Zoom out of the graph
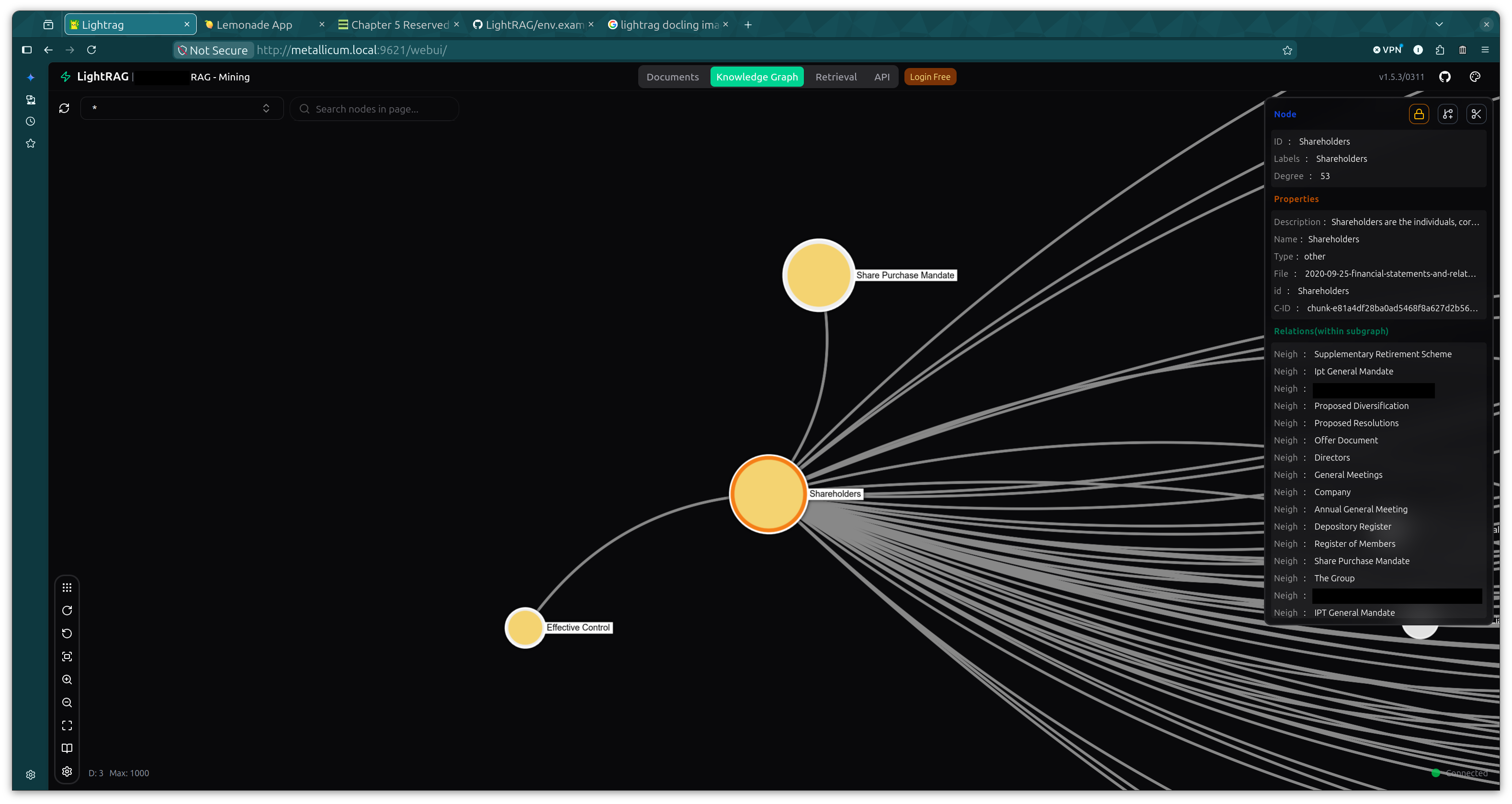The image size is (1512, 804). (x=67, y=702)
